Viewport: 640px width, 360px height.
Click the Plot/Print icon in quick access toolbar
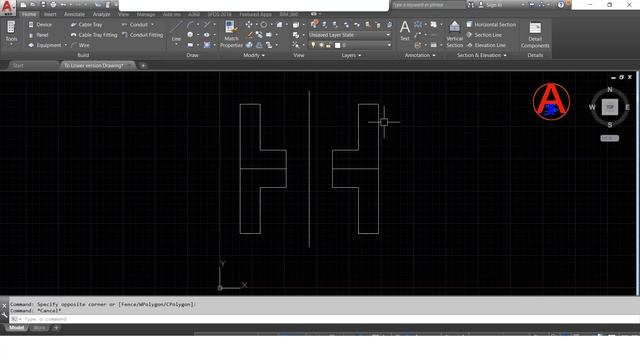(x=53, y=4)
